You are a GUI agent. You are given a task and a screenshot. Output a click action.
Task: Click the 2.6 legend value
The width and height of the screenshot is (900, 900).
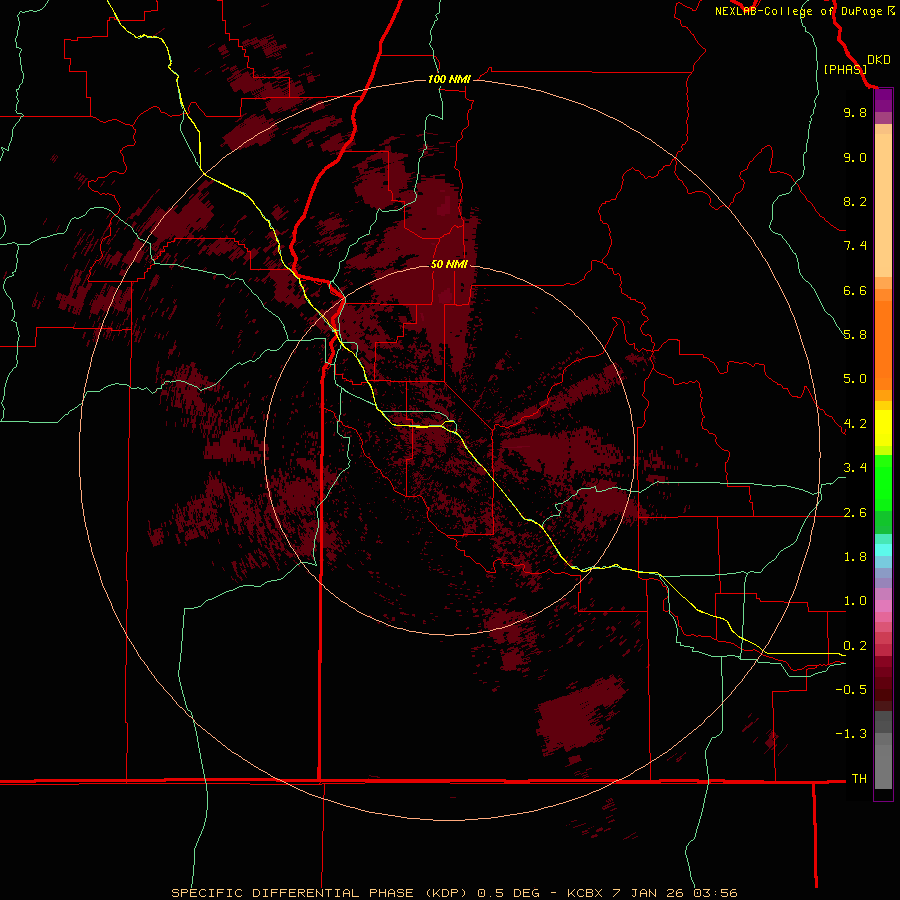click(855, 513)
